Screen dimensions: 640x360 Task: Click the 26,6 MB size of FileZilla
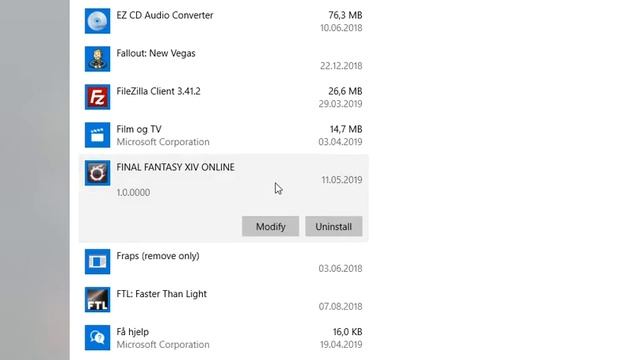point(345,91)
